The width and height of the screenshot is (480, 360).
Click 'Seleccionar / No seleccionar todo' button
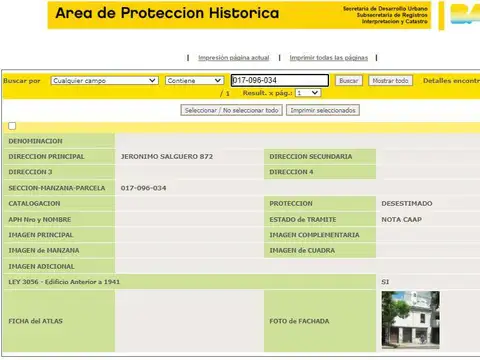tap(232, 110)
